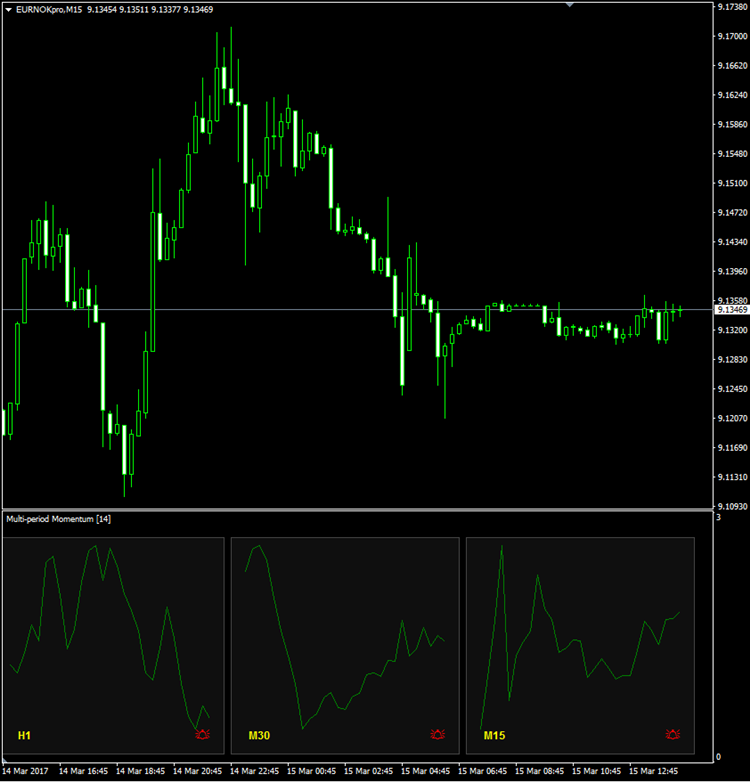Click the 15 Mar 12:45 time label
This screenshot has height=782, width=750.
coord(655,771)
